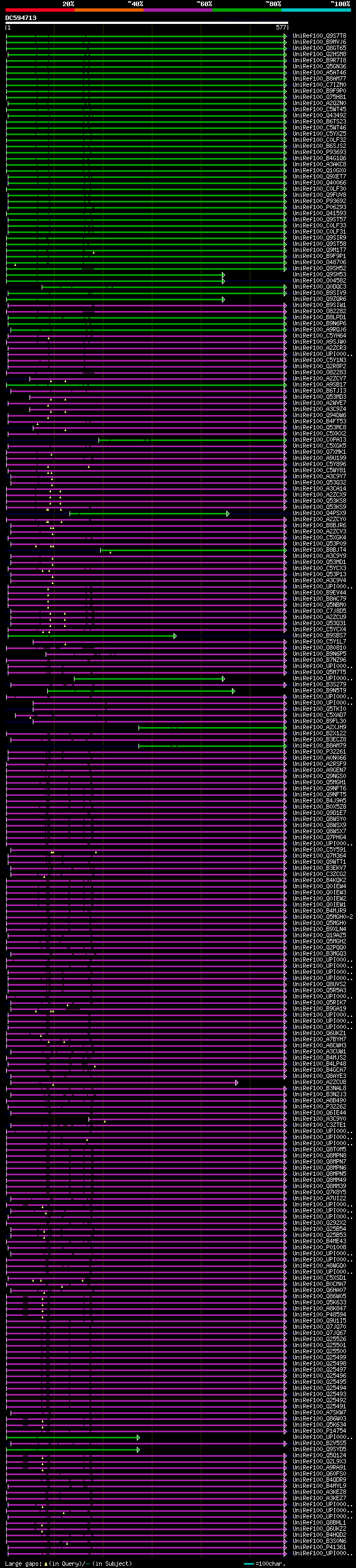
Task: Open the UniRef100_B4KQK2 entry
Action: tap(319, 880)
